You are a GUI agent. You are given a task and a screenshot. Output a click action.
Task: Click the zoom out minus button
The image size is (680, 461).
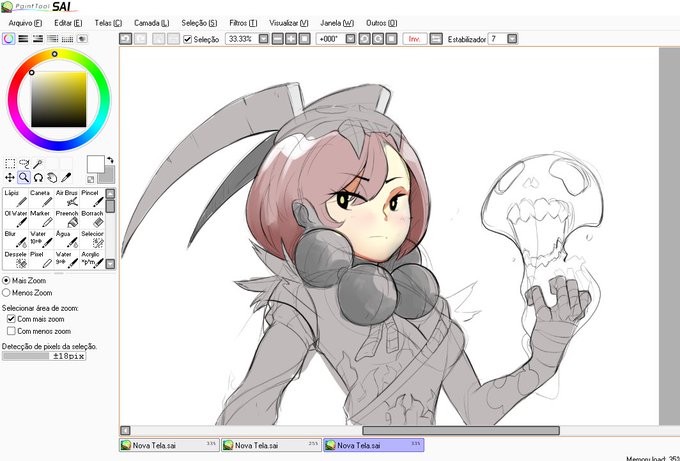pyautogui.click(x=278, y=39)
